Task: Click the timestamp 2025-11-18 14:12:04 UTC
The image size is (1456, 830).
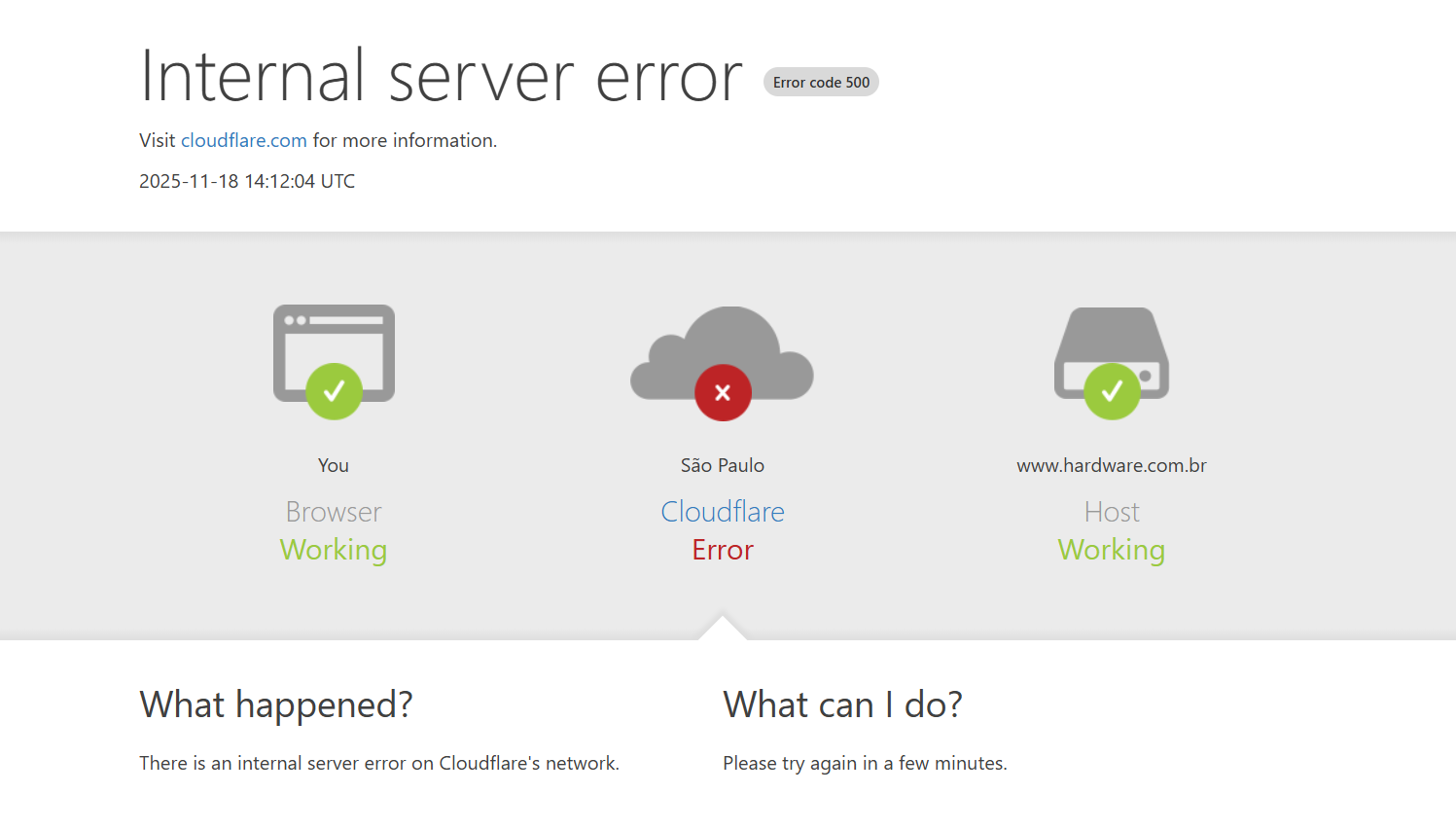Action: click(x=247, y=181)
